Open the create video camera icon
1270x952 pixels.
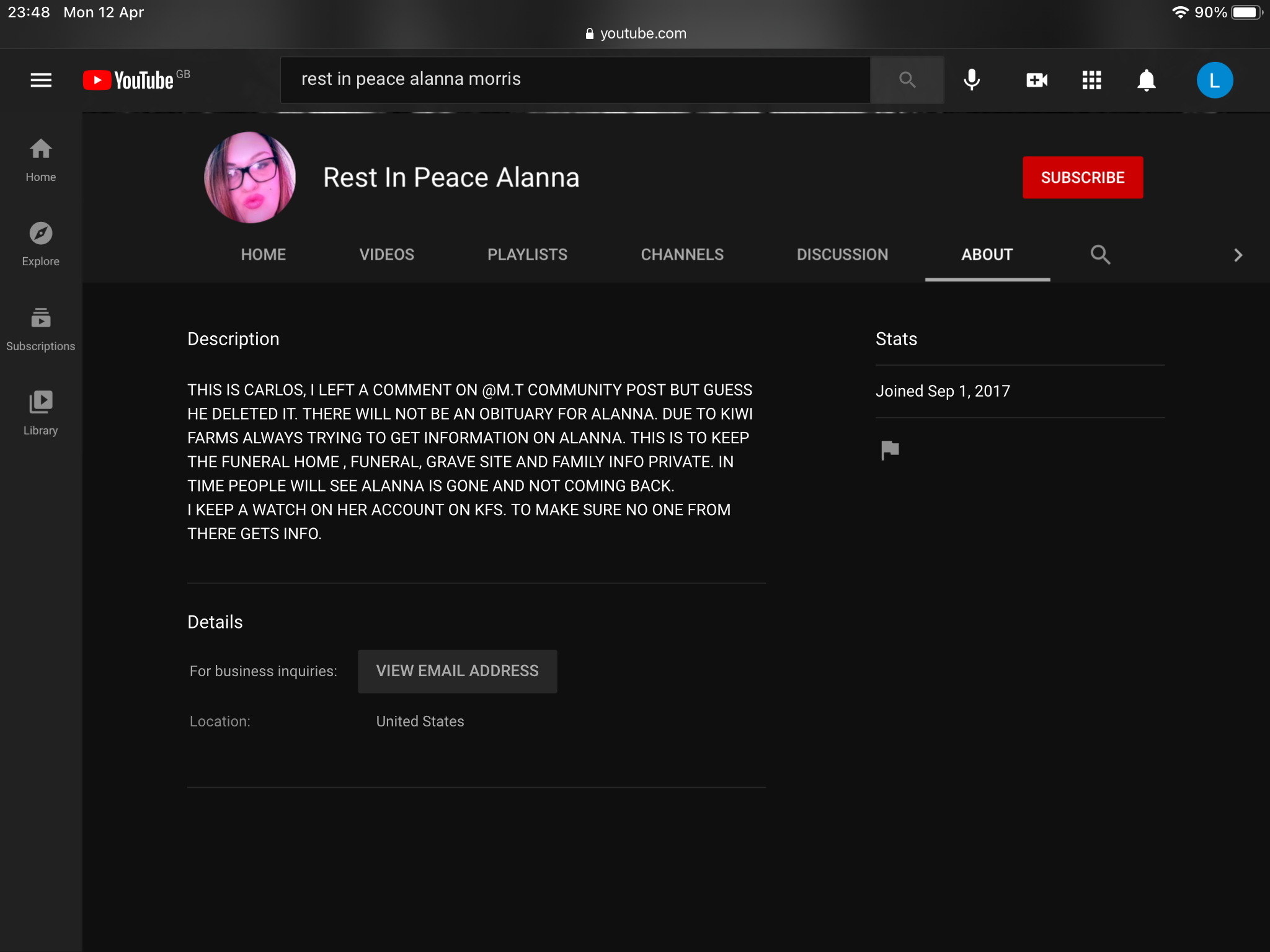coord(1037,80)
